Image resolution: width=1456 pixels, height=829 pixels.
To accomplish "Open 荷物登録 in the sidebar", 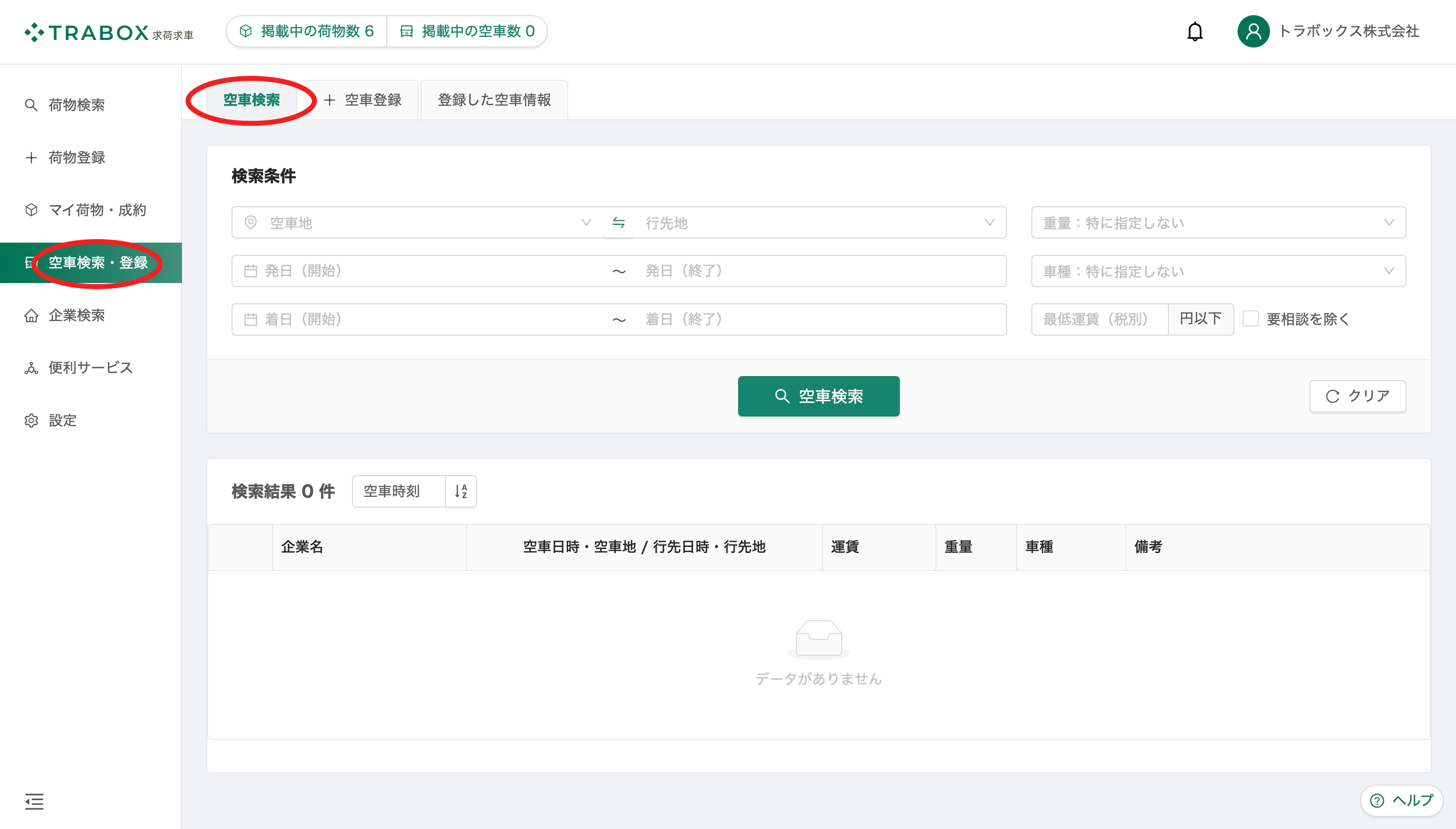I will [x=91, y=158].
